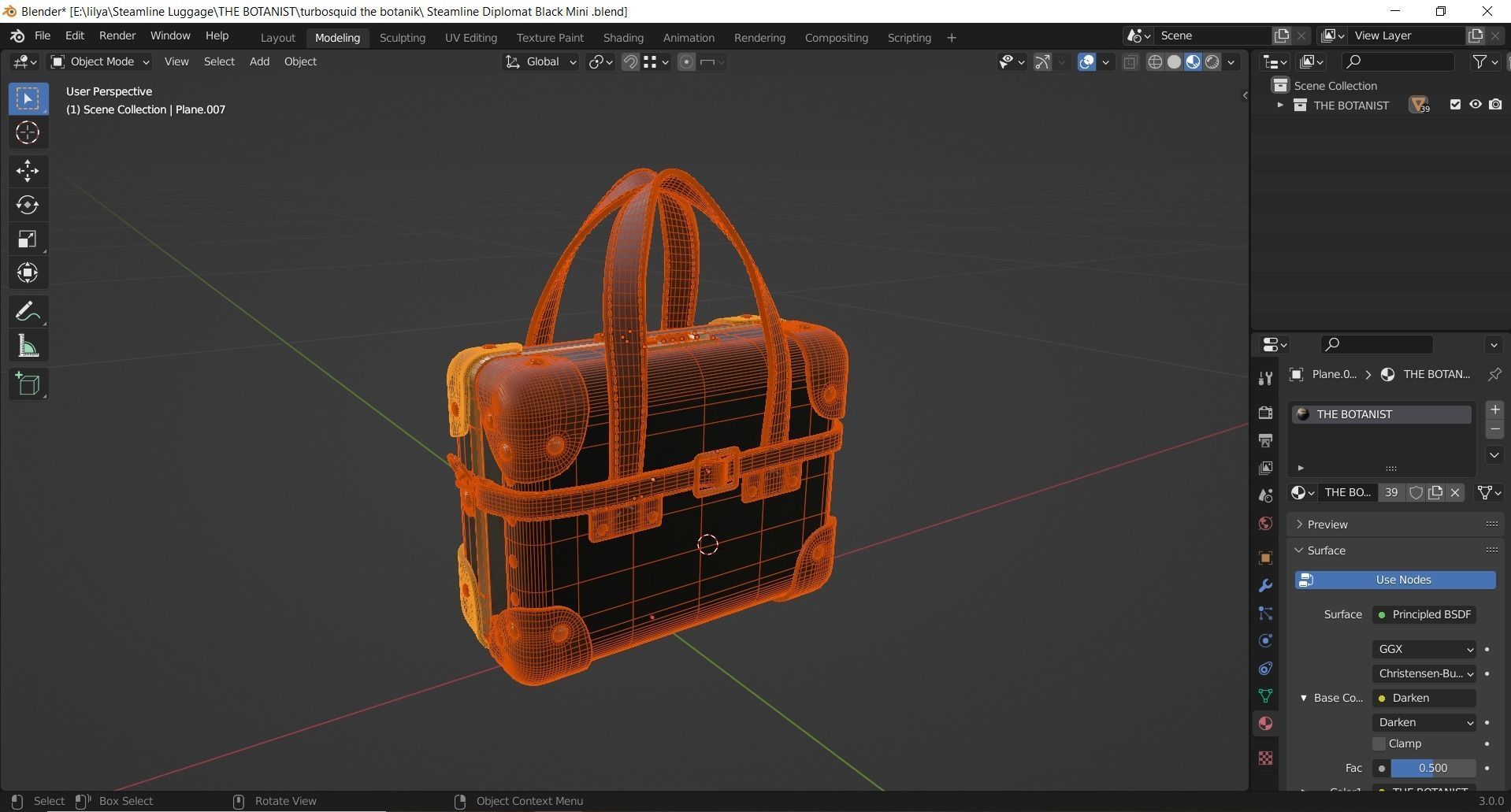Open the Edit menu
The height and width of the screenshot is (812, 1511).
75,36
